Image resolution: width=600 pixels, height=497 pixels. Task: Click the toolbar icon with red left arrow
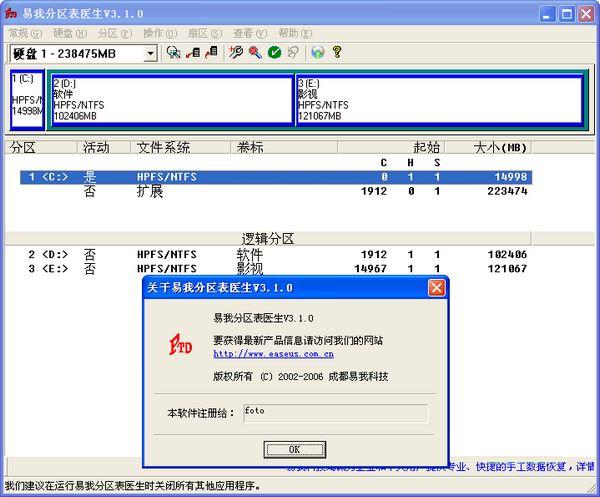pos(193,52)
